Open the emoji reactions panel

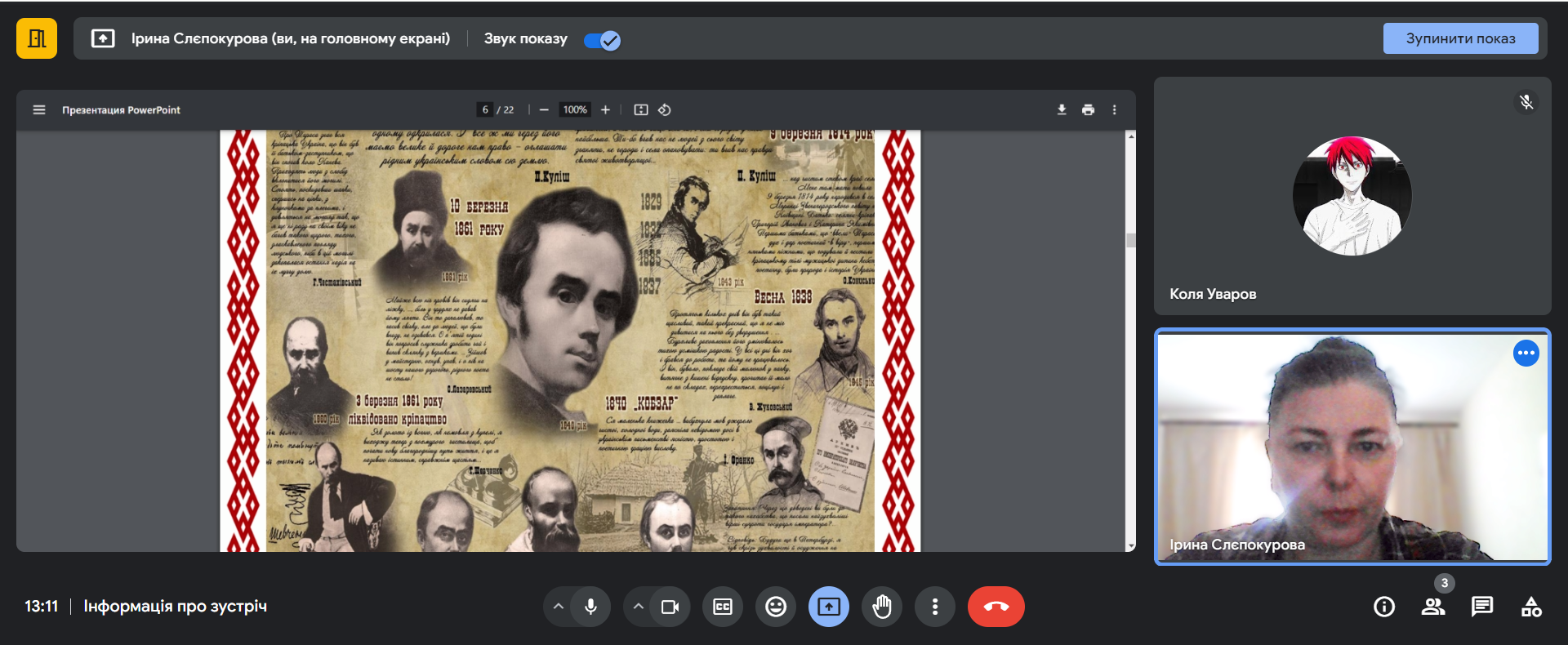(x=776, y=607)
